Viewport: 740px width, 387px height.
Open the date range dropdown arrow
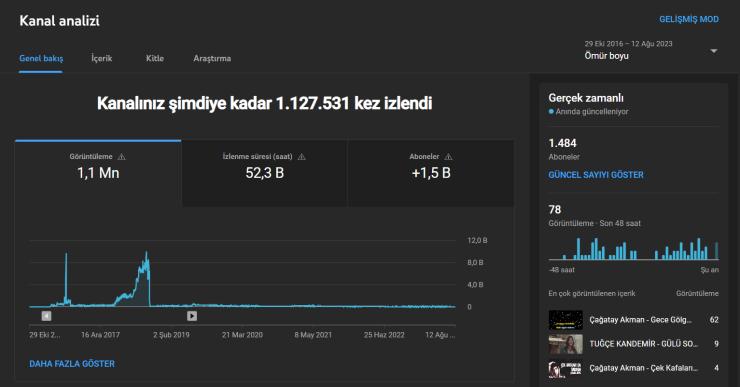click(714, 51)
